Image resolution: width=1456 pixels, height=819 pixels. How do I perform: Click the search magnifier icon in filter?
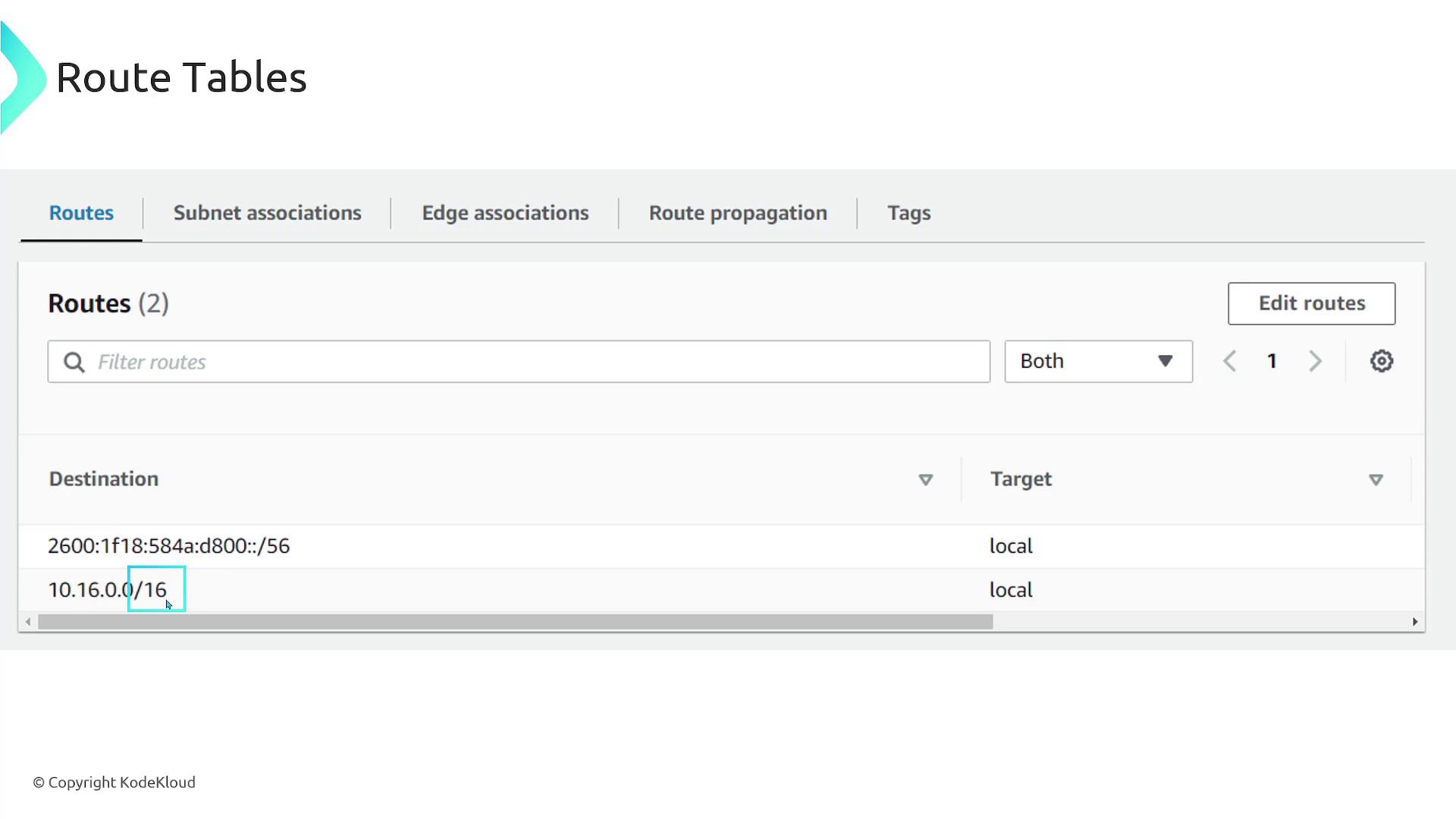[x=74, y=362]
